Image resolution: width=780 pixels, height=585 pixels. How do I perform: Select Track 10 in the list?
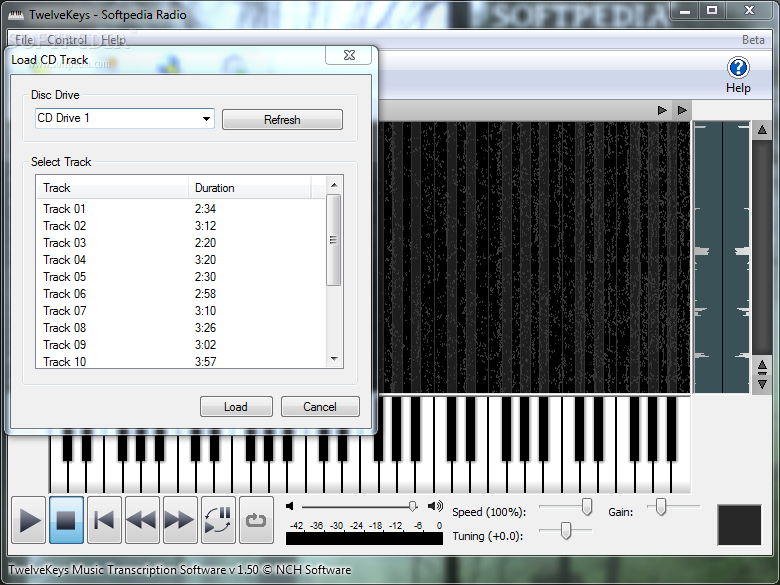(182, 361)
